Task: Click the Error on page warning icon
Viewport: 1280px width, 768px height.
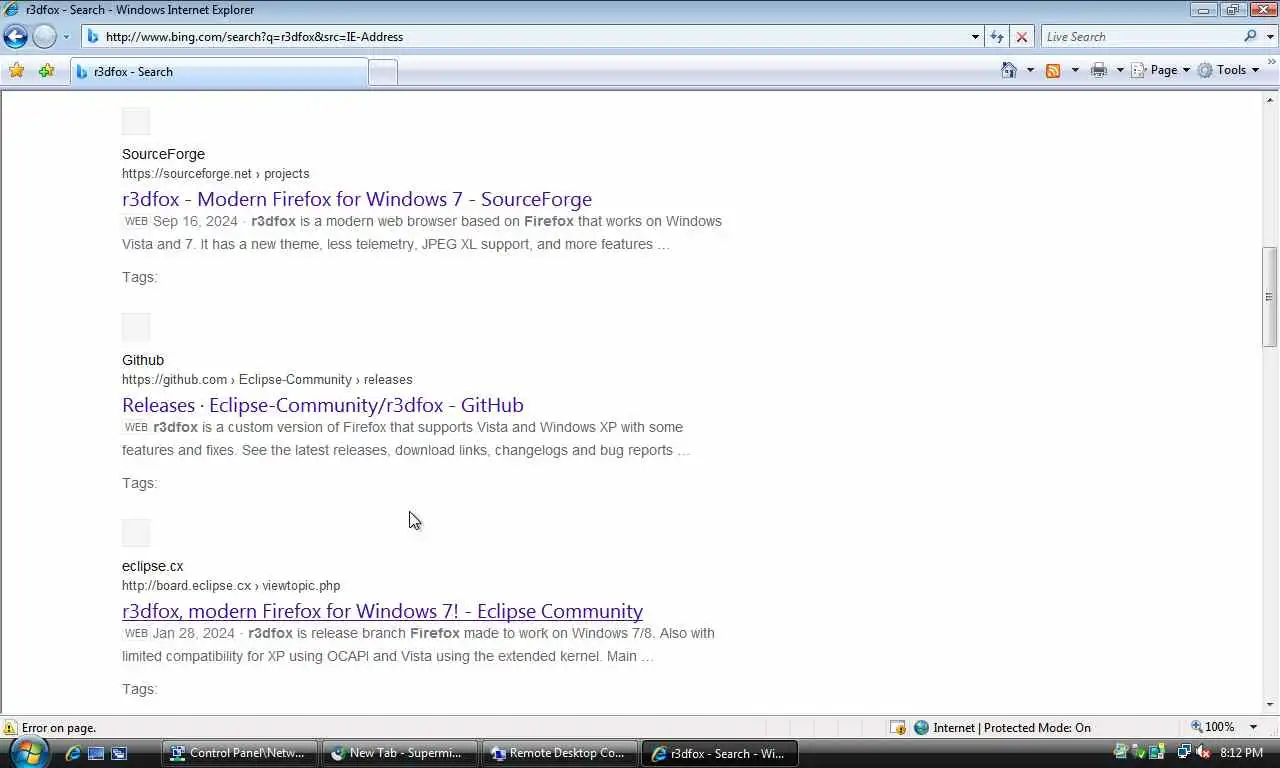Action: (10, 728)
